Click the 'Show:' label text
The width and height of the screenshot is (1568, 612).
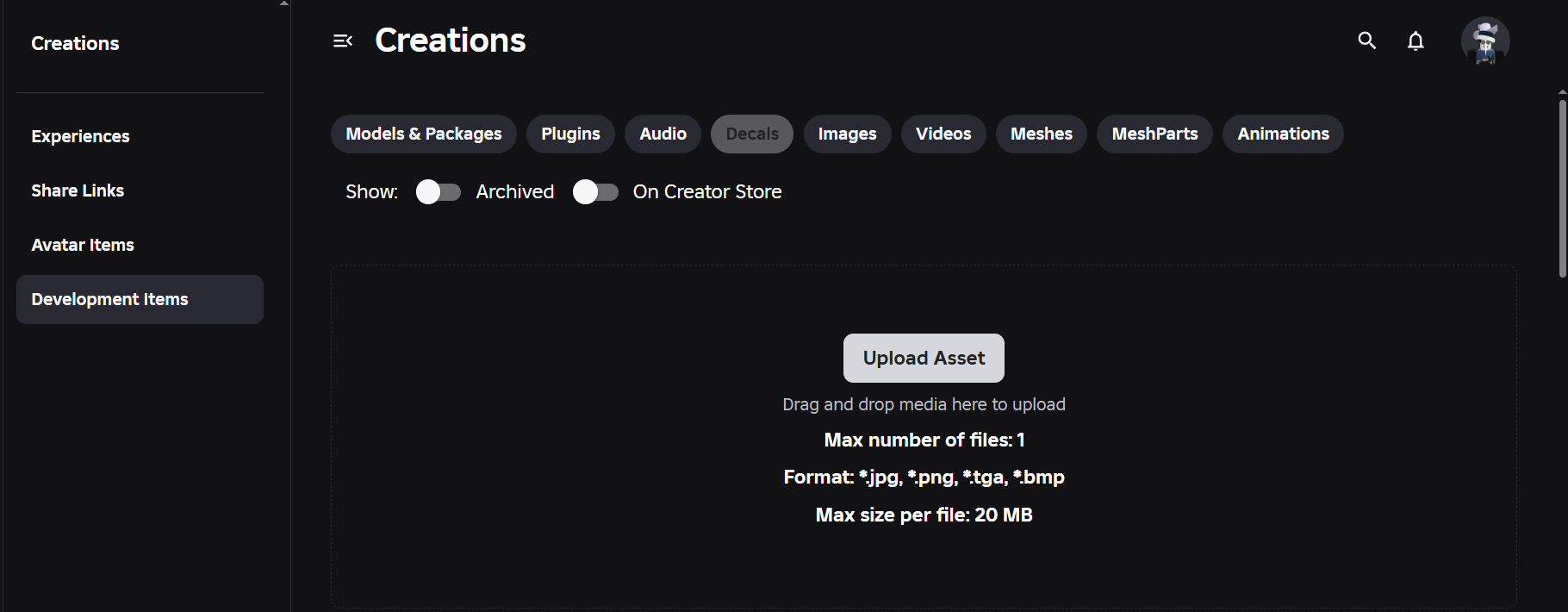(x=371, y=191)
